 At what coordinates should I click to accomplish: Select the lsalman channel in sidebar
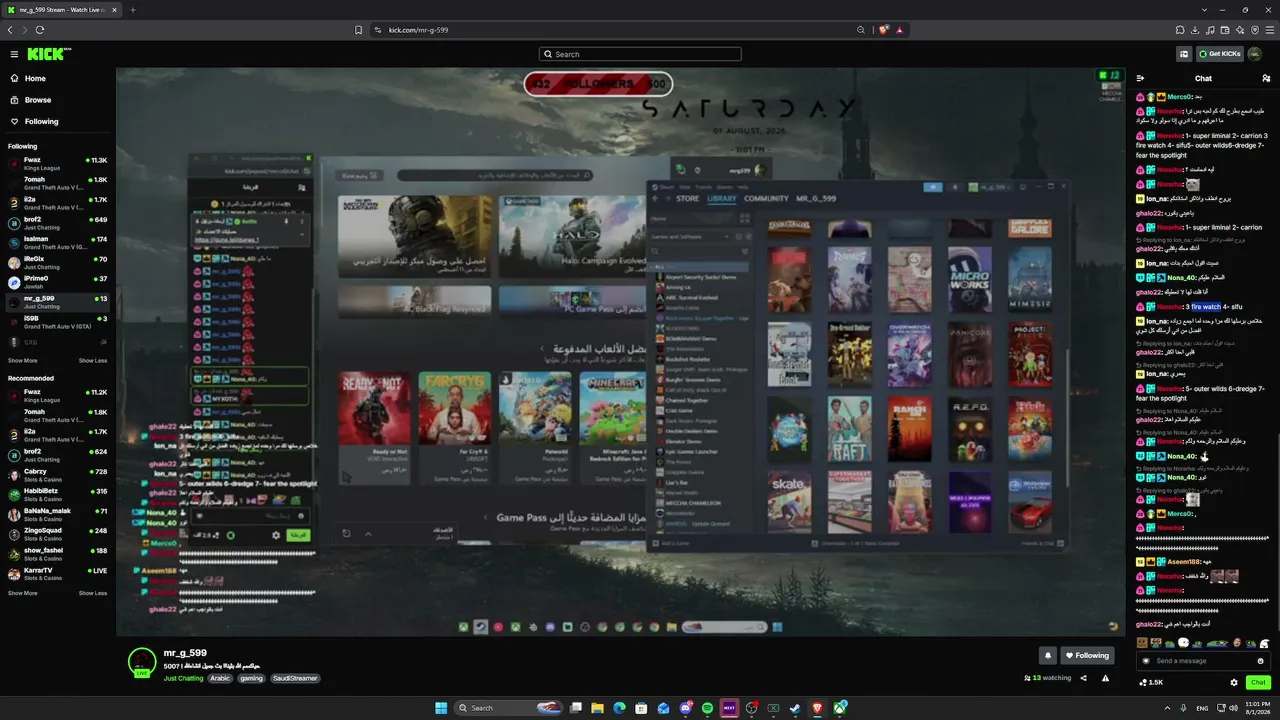[x=58, y=243]
